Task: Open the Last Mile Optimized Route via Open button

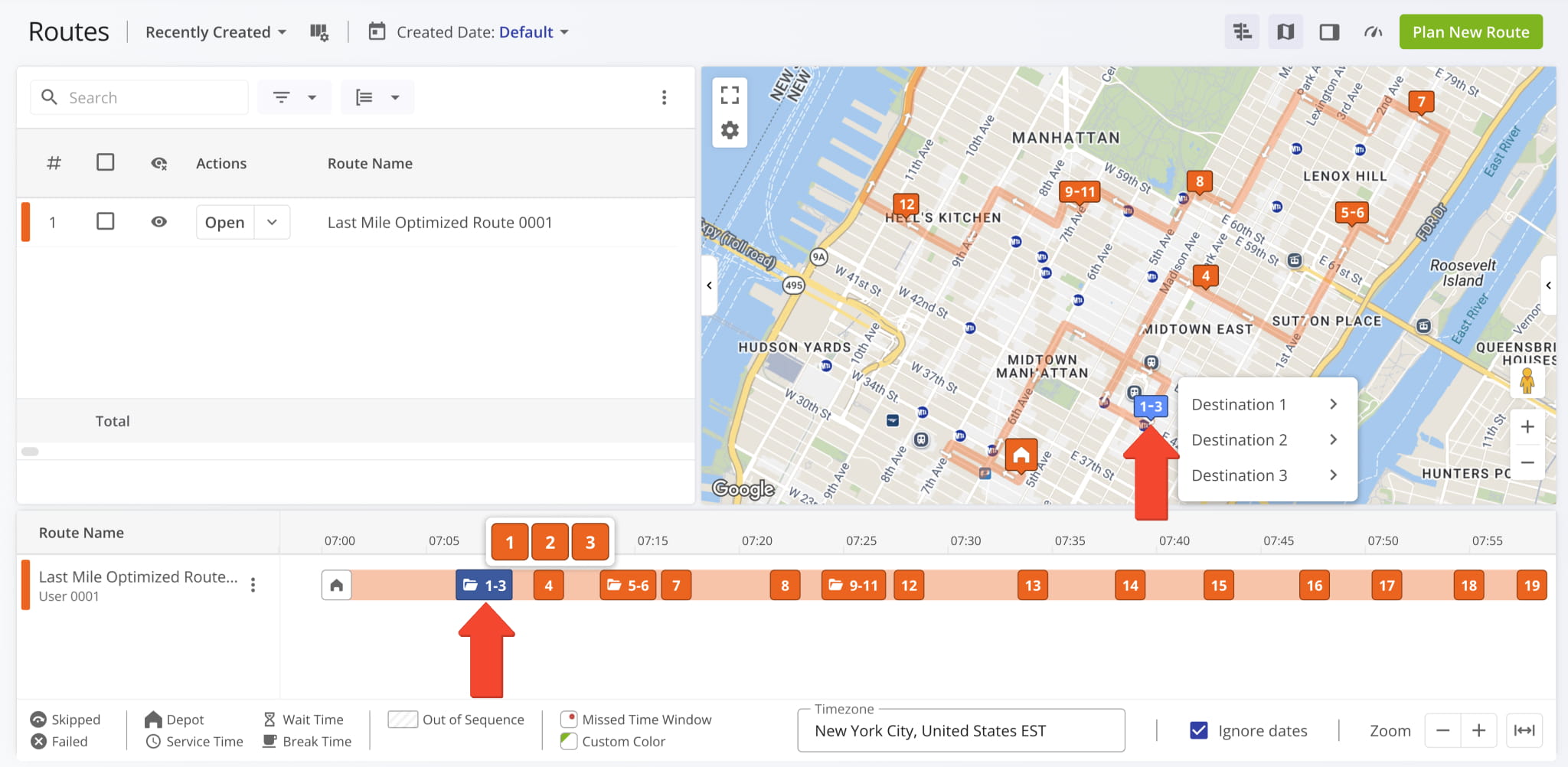Action: [224, 222]
